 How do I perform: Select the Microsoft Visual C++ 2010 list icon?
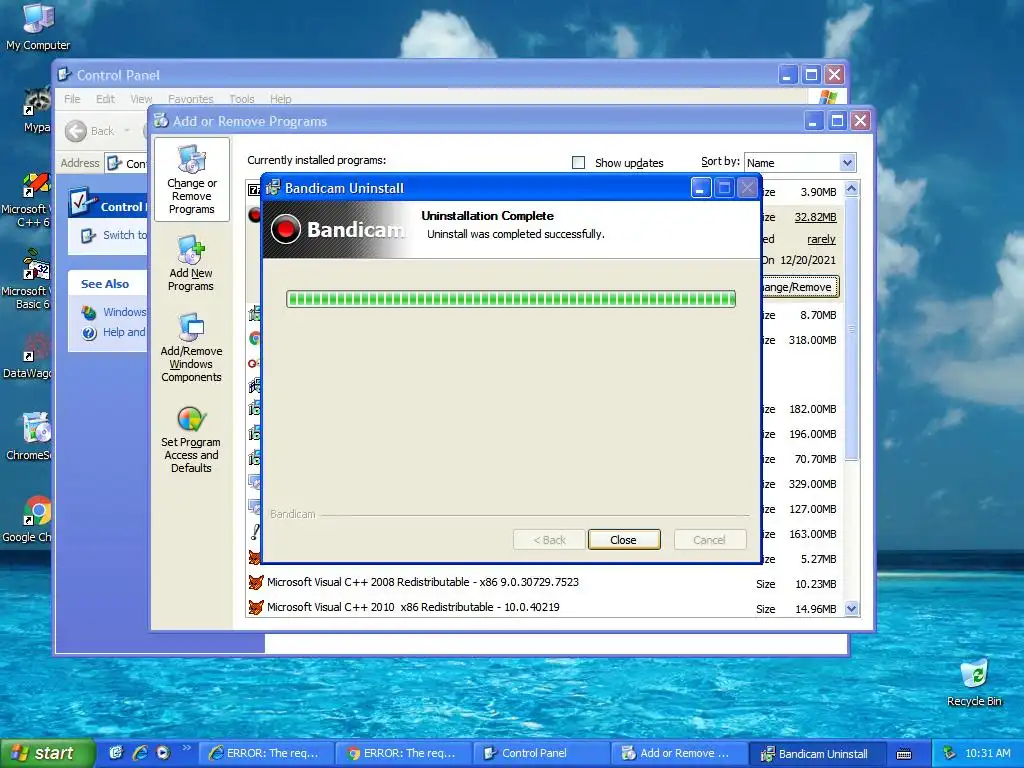255,607
